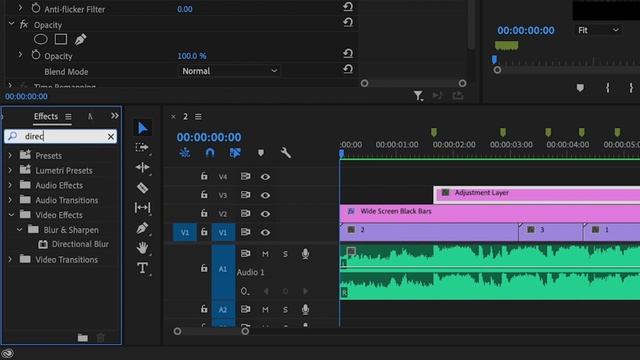Collapse the Video Effects folder
This screenshot has width=640, height=360.
pos(11,214)
